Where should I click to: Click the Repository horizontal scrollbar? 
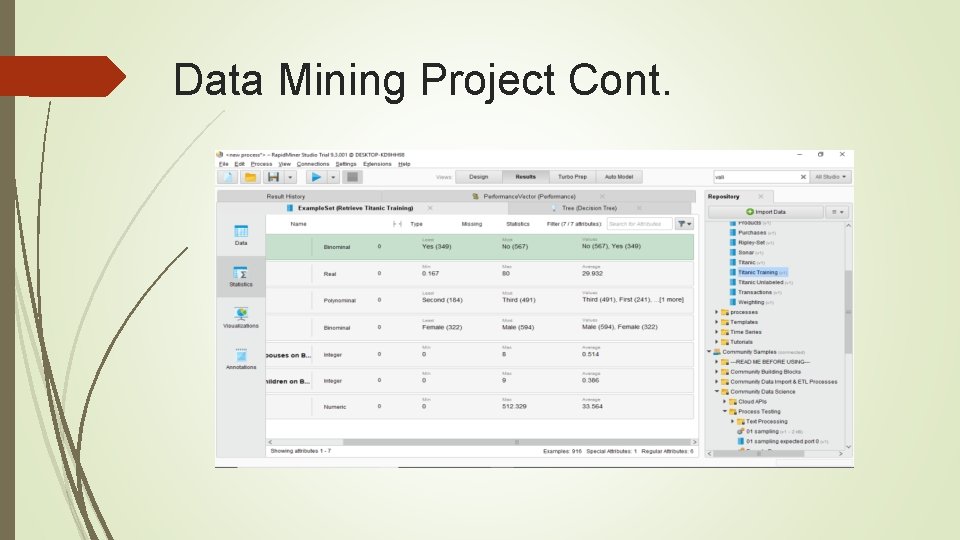tap(759, 454)
